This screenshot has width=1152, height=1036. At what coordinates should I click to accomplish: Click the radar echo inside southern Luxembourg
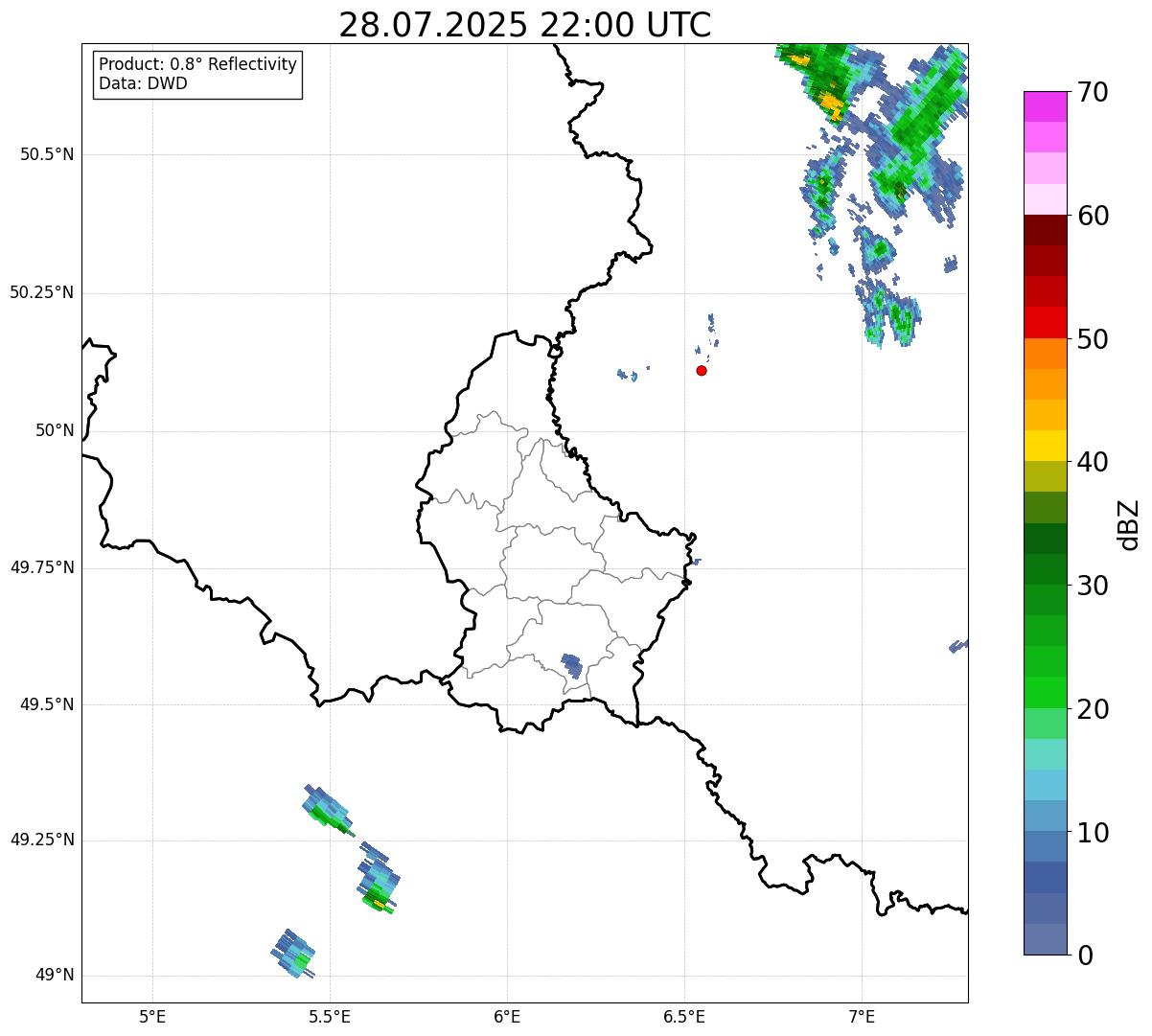pos(572,665)
